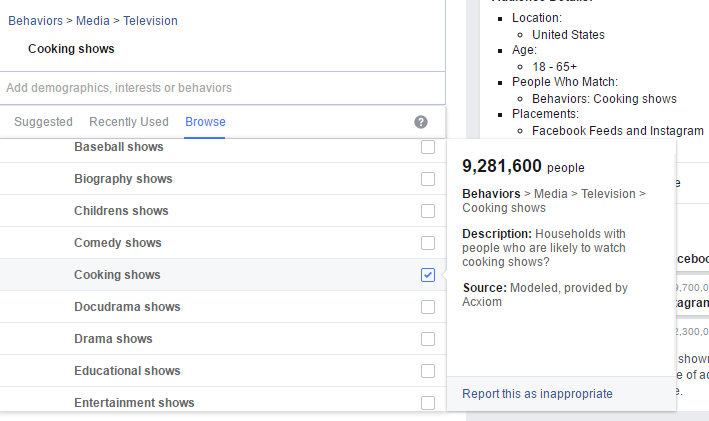Select the Browse tab

(205, 122)
